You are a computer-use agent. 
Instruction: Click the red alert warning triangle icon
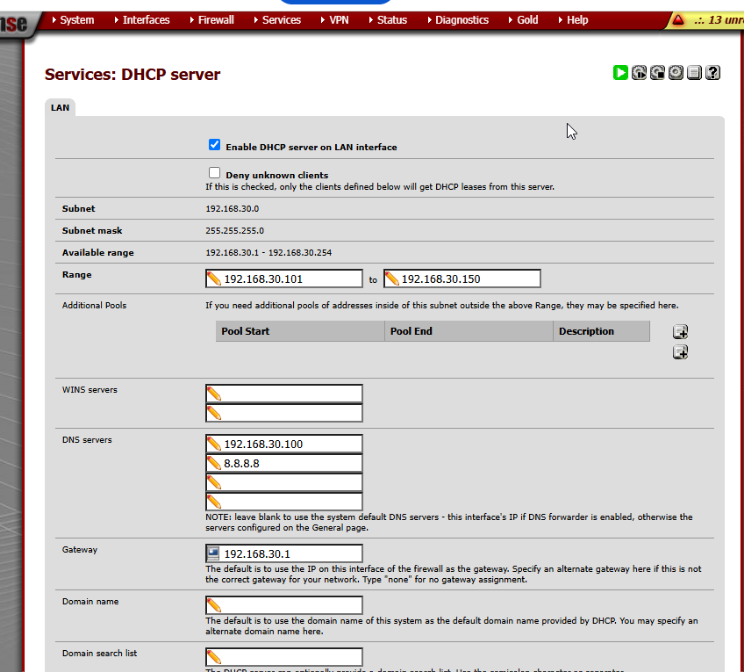[678, 20]
